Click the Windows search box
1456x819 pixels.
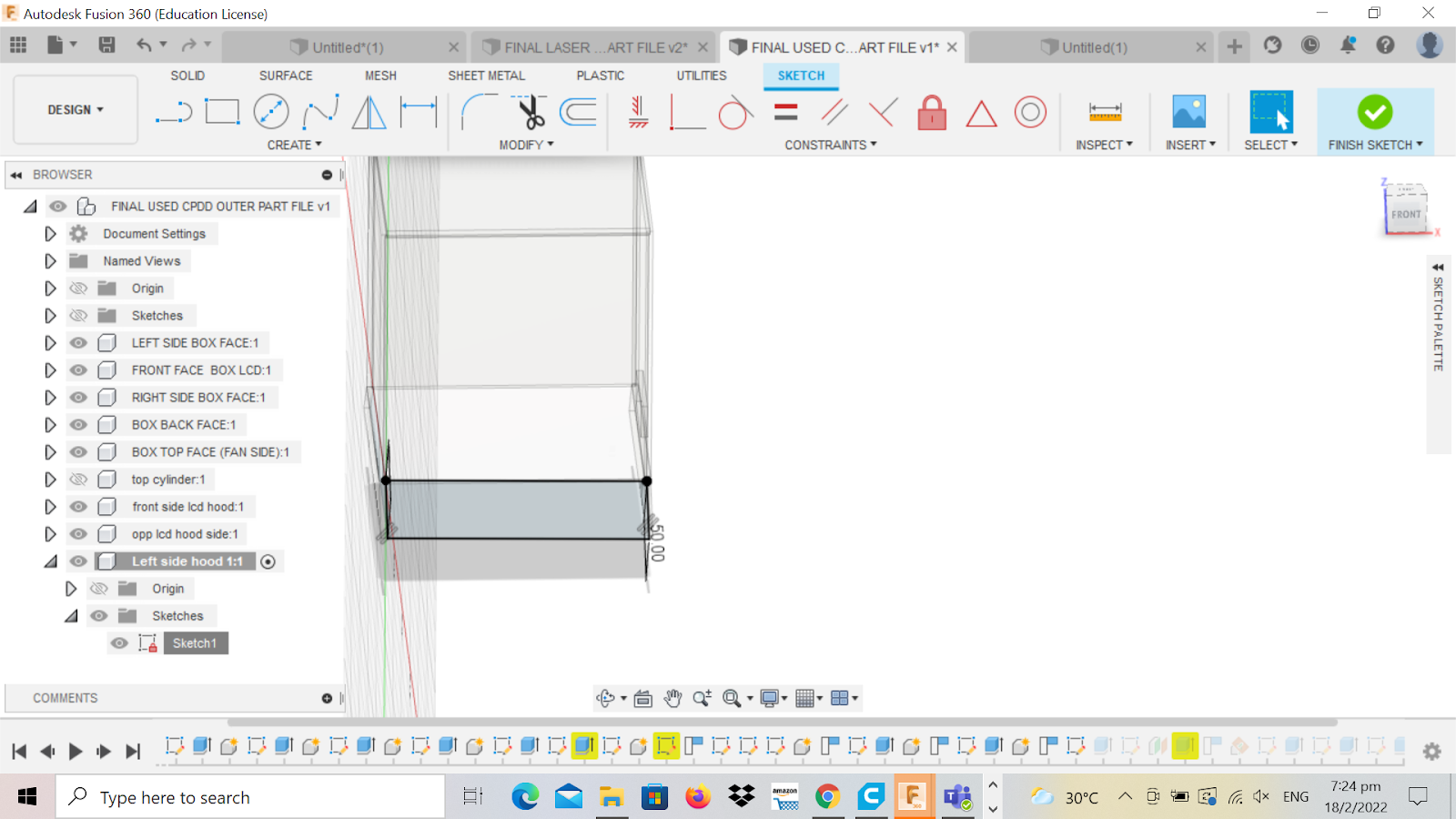click(x=250, y=797)
